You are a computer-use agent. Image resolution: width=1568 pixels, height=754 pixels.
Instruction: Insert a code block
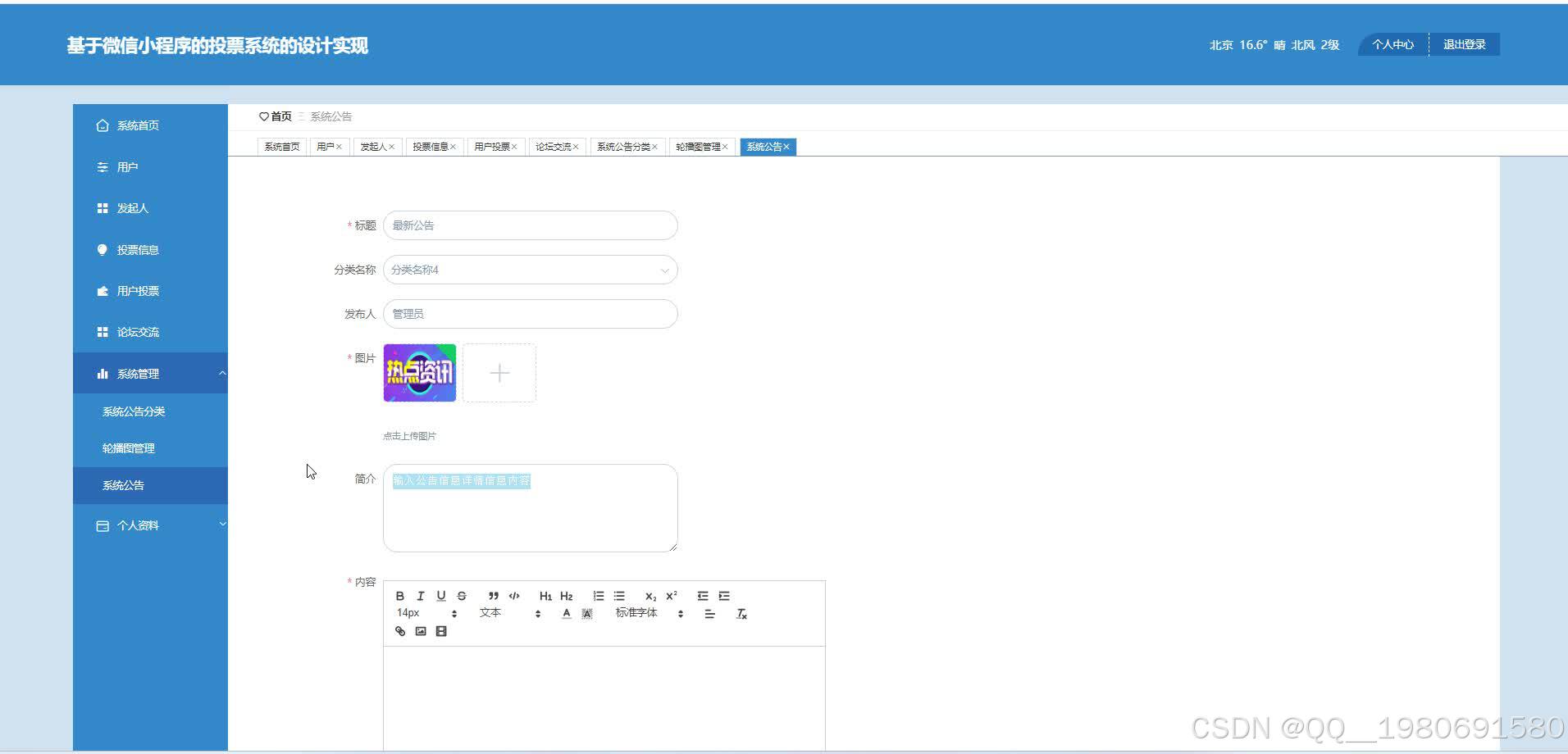click(514, 596)
